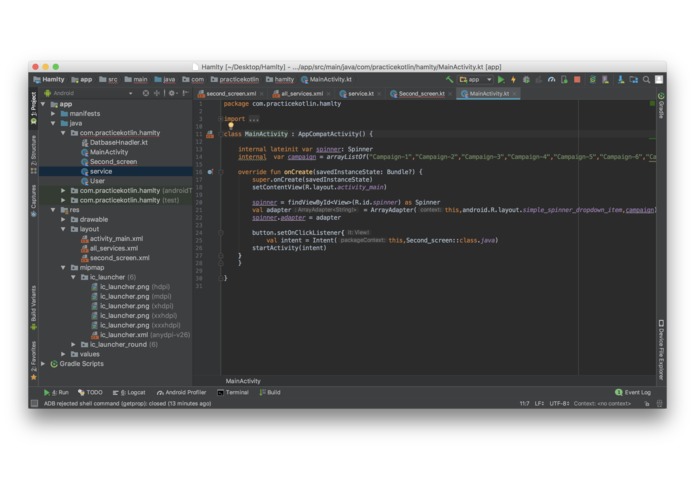The image size is (695, 494).
Task: Click the tool window quick-access icon bottom-left
Action: pos(34,404)
